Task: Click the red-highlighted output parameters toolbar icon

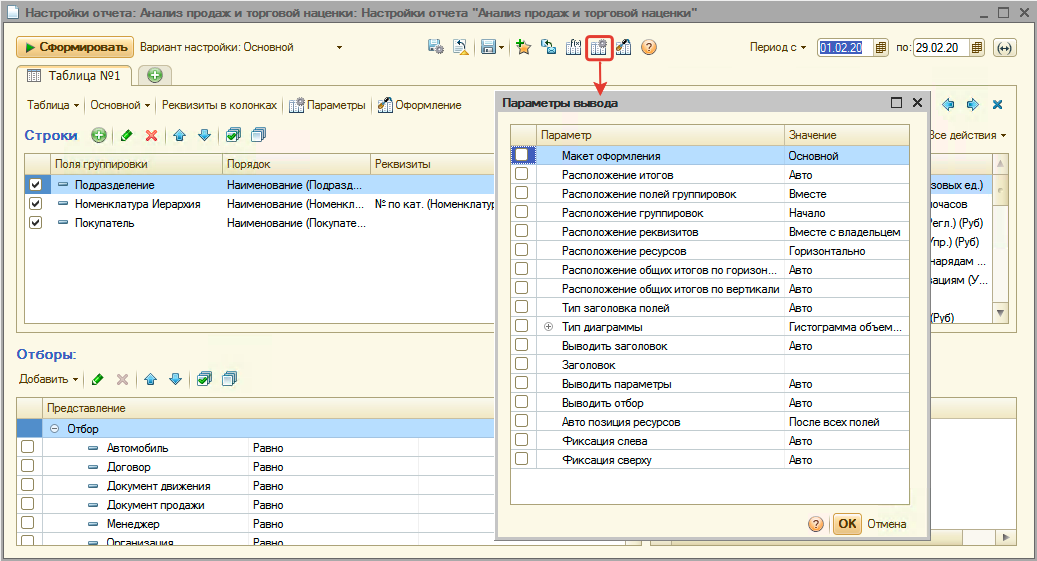Action: click(x=599, y=47)
